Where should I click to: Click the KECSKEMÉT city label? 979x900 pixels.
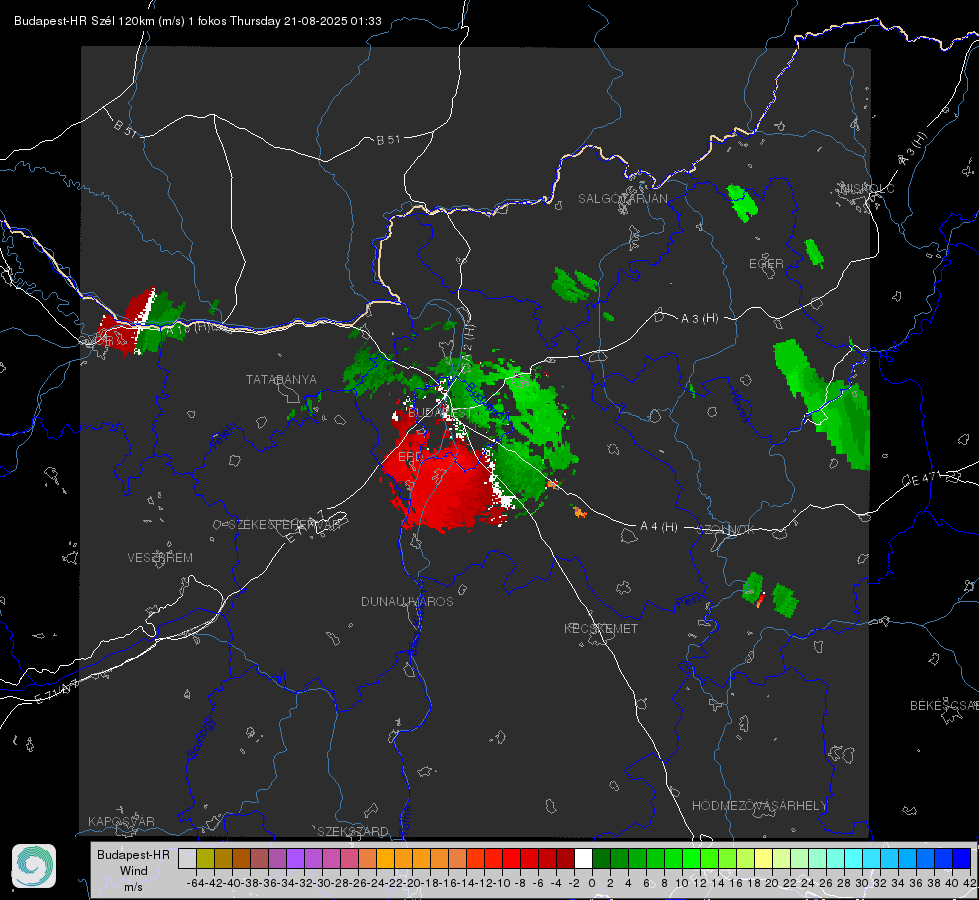pyautogui.click(x=601, y=628)
